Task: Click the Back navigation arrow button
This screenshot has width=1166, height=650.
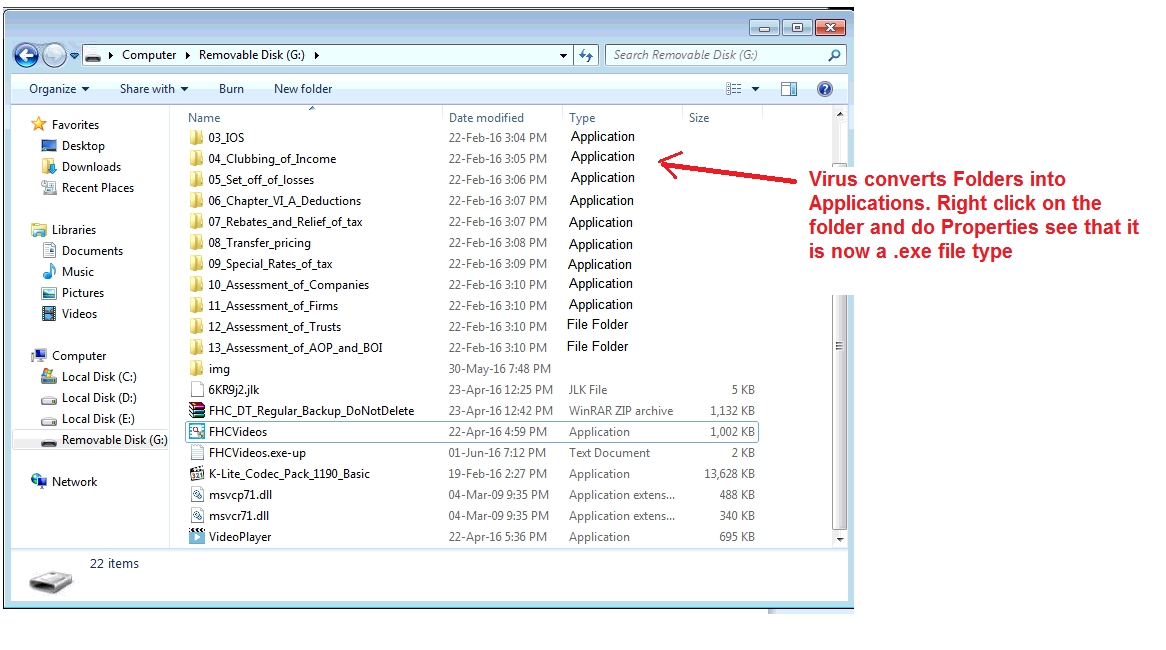Action: point(27,56)
